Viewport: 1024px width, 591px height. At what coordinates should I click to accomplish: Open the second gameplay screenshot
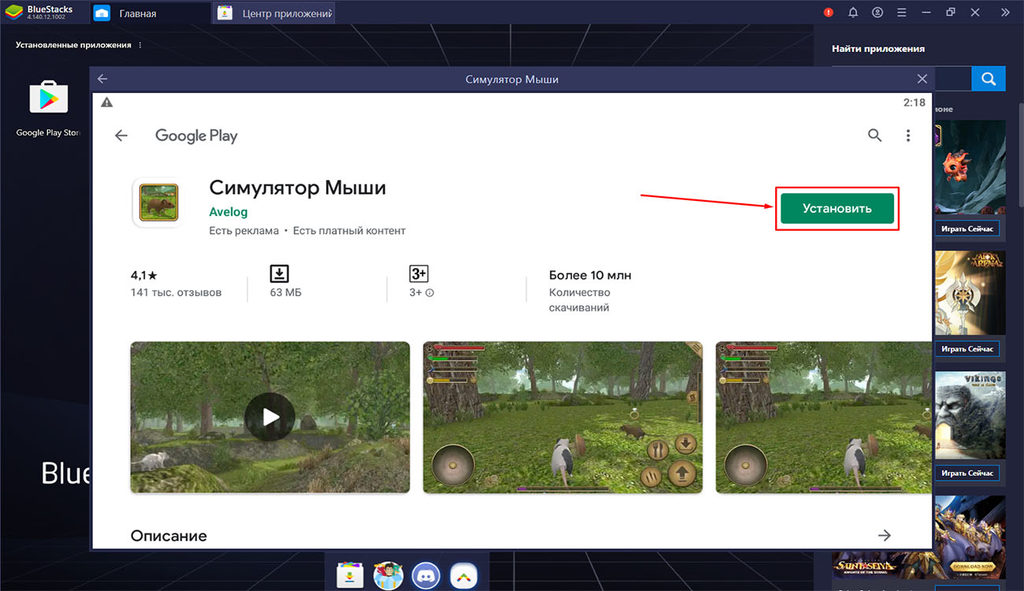562,417
